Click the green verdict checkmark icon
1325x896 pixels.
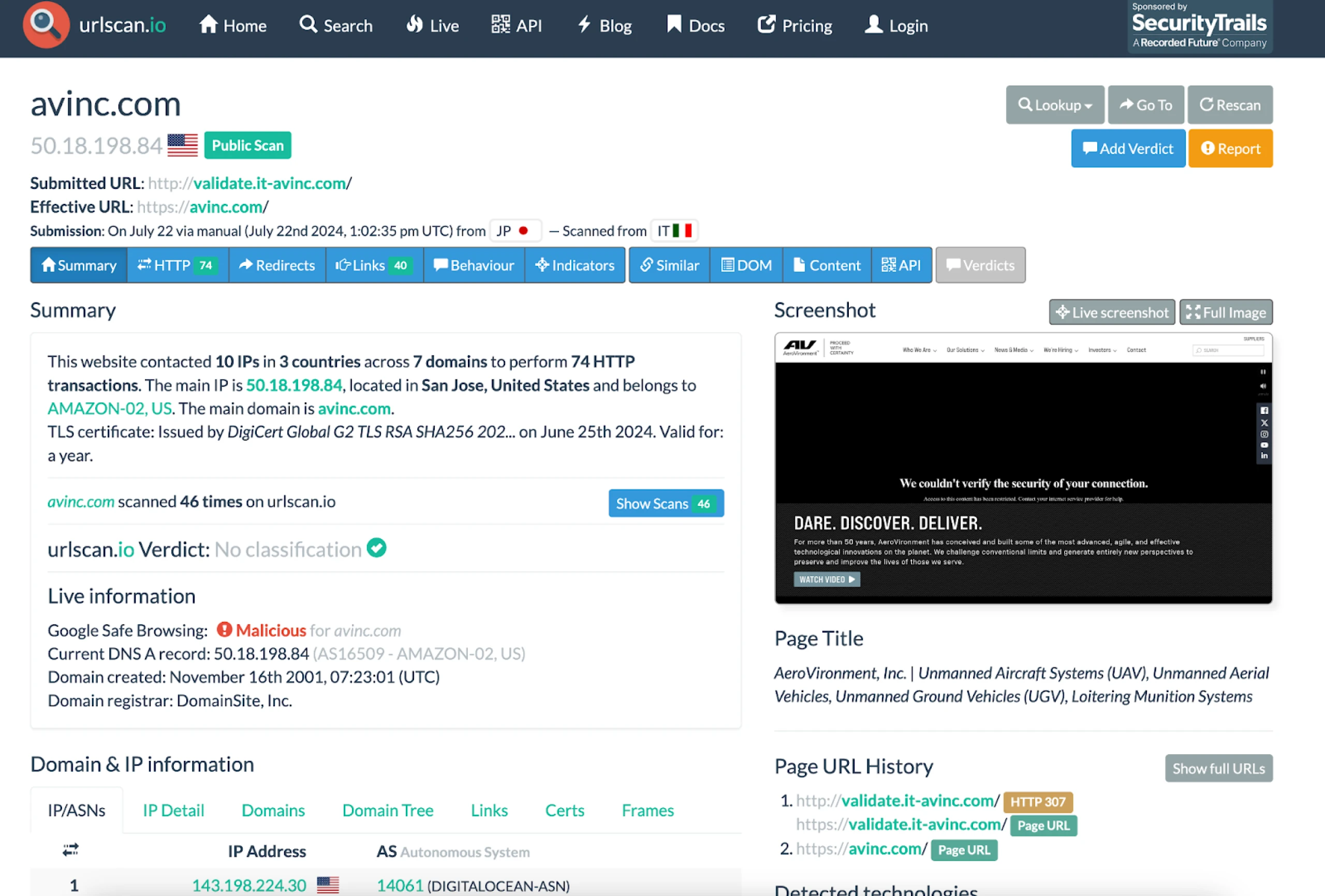(x=376, y=548)
